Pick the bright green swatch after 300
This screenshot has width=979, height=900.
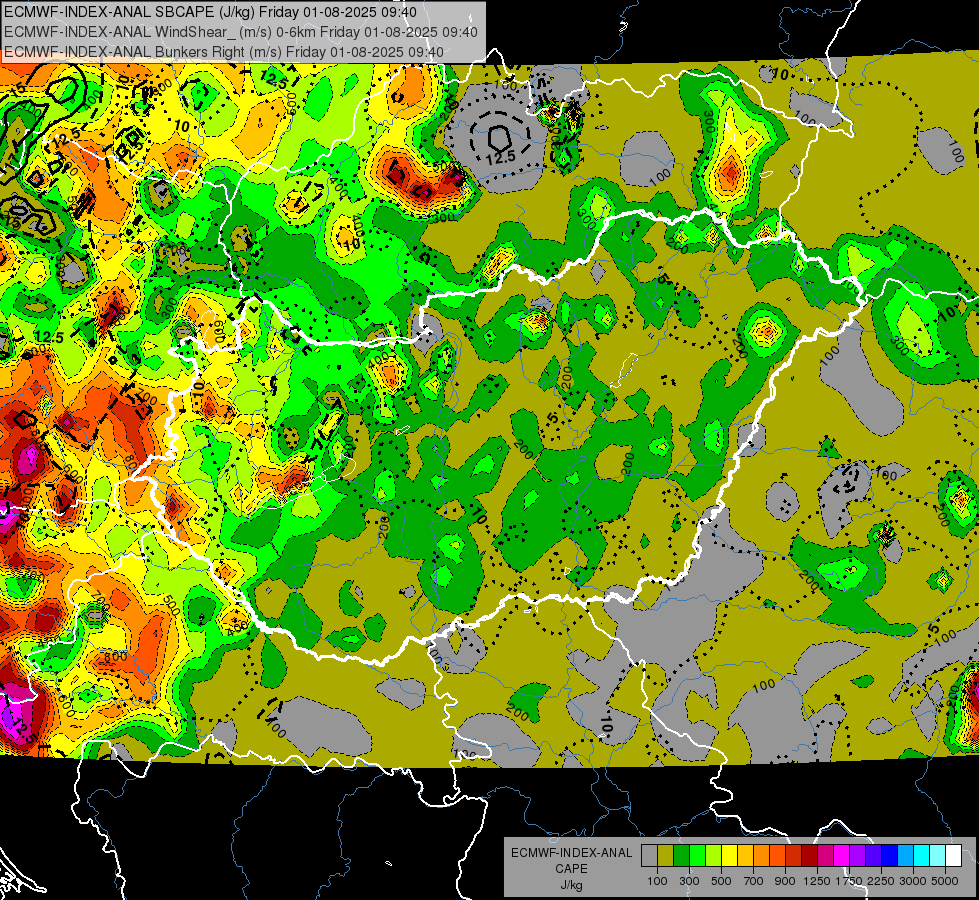(x=697, y=855)
